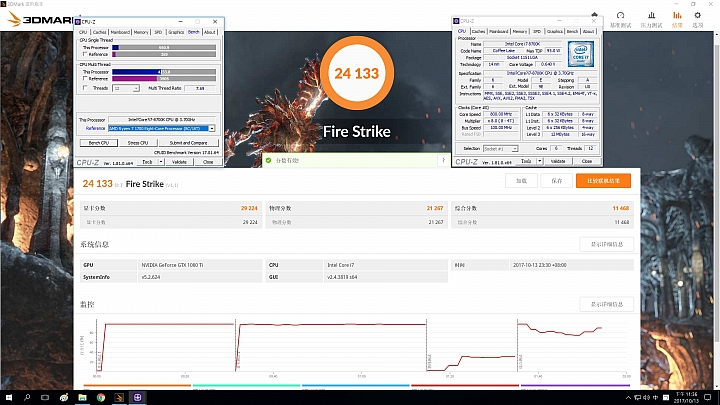The width and height of the screenshot is (720, 405).
Task: Open Google Chrome from taskbar
Action: pyautogui.click(x=101, y=397)
